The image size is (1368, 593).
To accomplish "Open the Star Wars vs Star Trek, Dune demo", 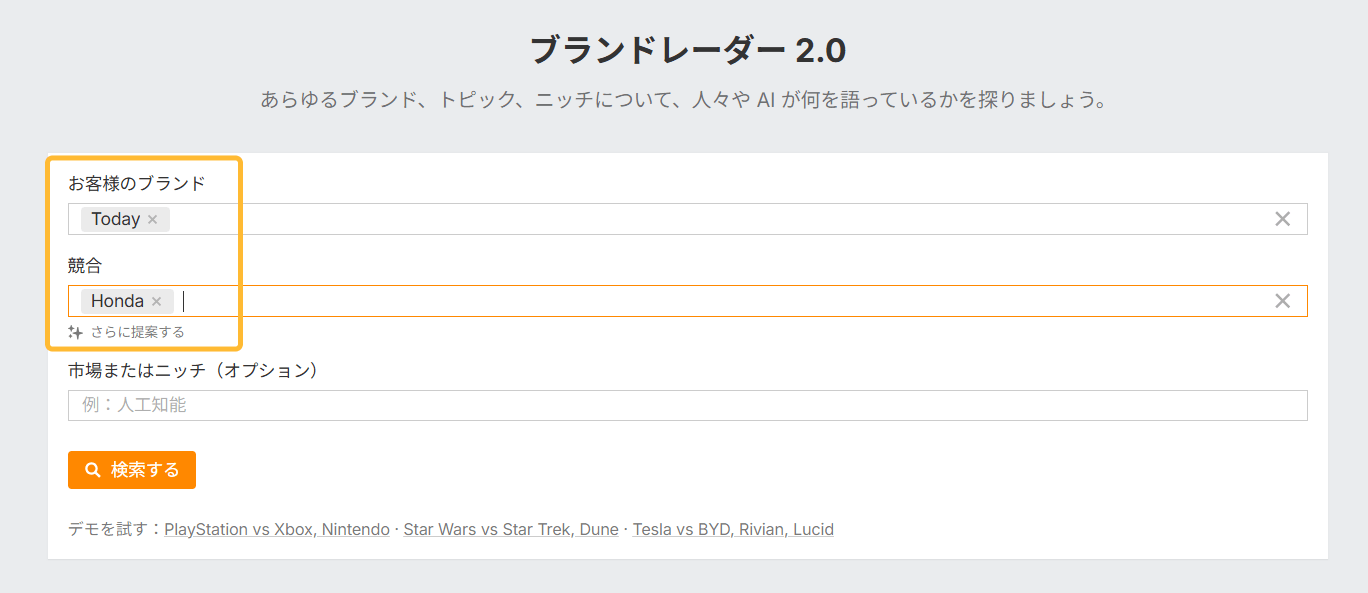I will click(x=511, y=529).
